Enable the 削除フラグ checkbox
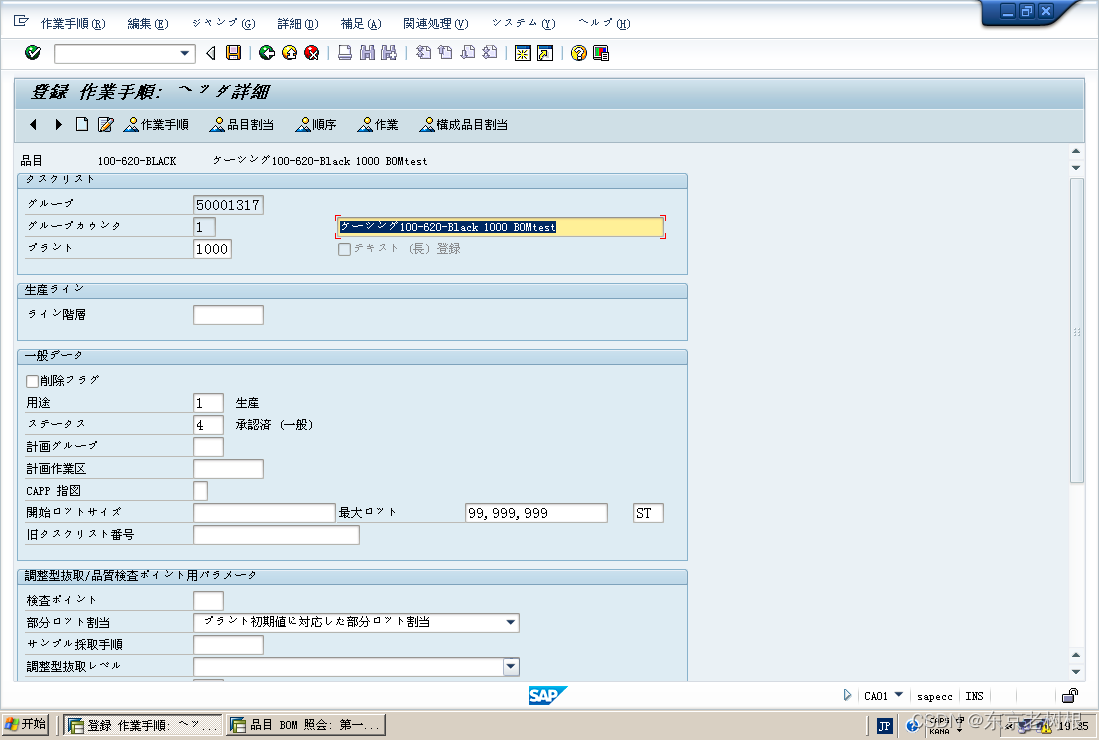Viewport: 1099px width, 740px height. 31,381
